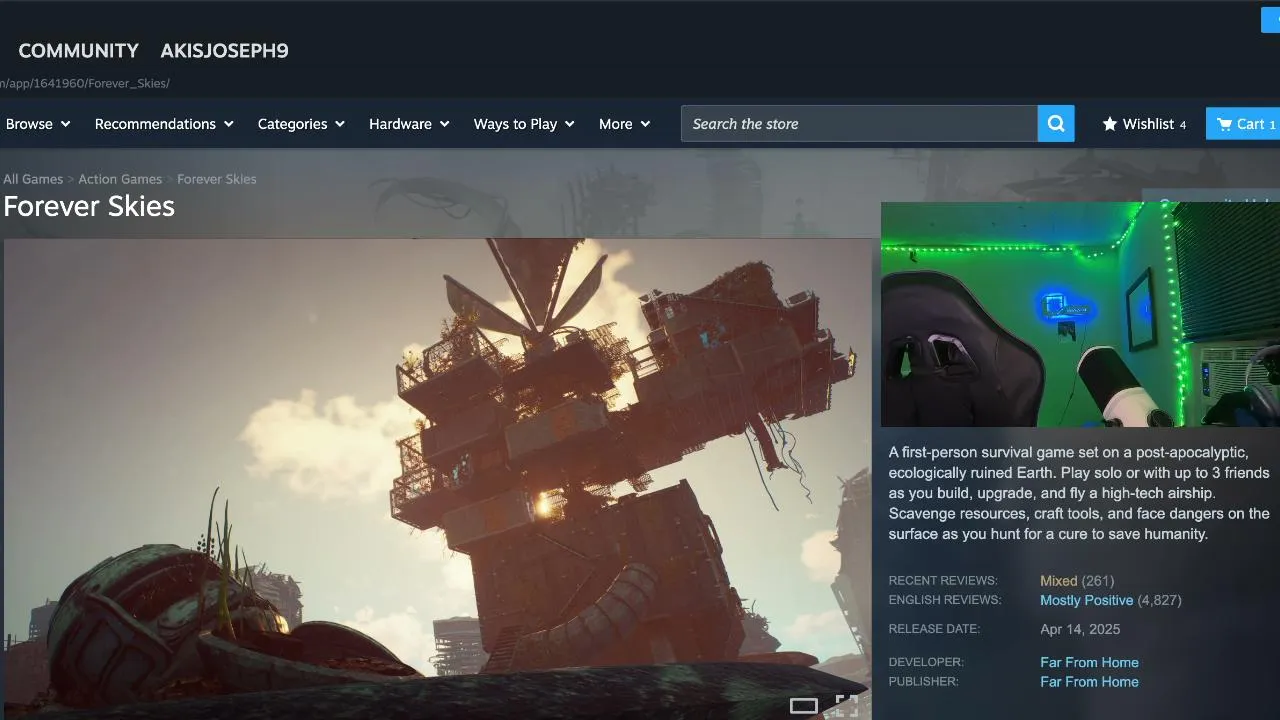The height and width of the screenshot is (720, 1280).
Task: Click the All Games breadcrumb link
Action: [33, 179]
